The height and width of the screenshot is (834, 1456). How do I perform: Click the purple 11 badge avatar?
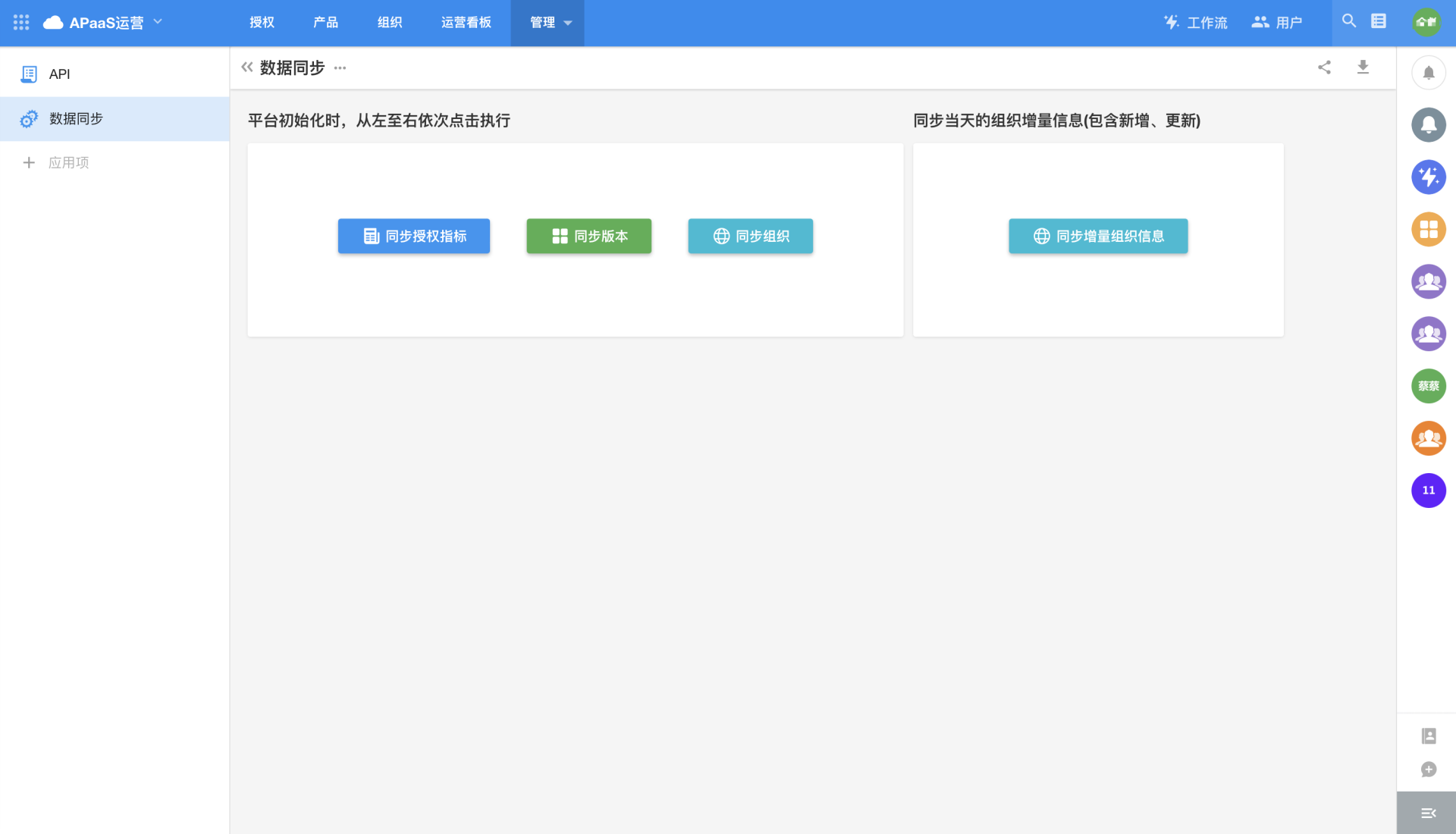1428,491
